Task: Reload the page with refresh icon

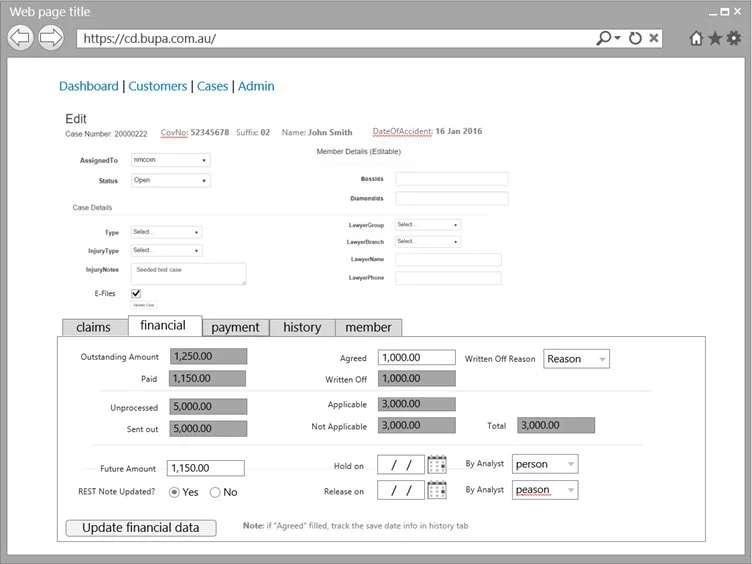Action: click(635, 38)
